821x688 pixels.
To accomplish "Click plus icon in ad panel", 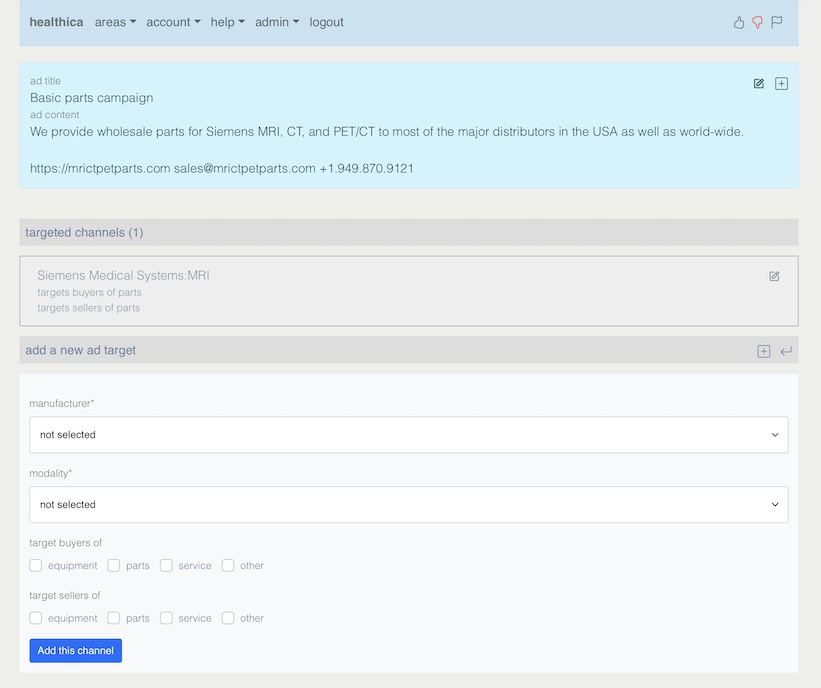I will (x=781, y=84).
